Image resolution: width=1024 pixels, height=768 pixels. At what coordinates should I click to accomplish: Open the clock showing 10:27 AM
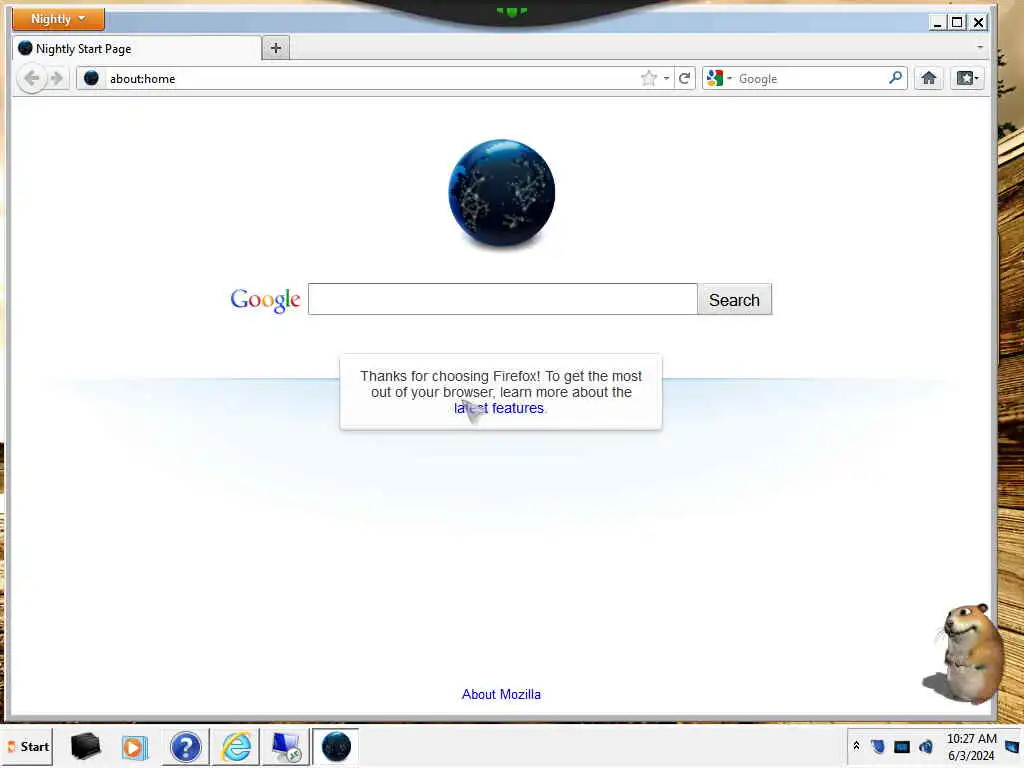click(971, 746)
